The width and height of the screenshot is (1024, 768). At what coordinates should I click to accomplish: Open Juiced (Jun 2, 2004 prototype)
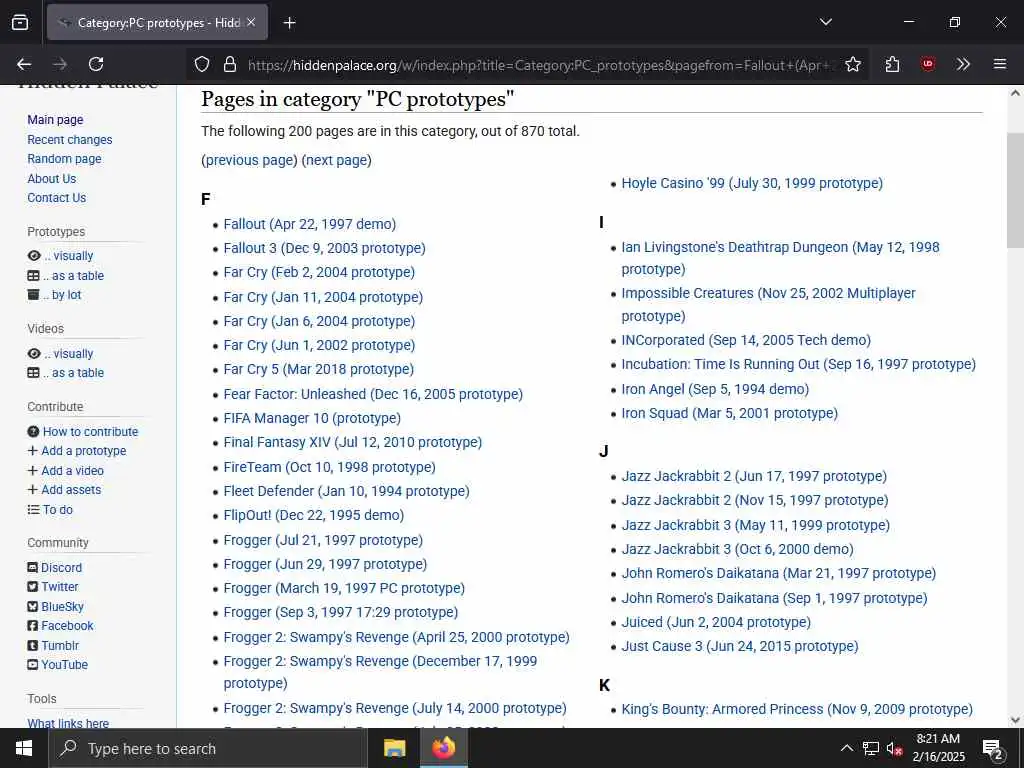[x=716, y=622]
